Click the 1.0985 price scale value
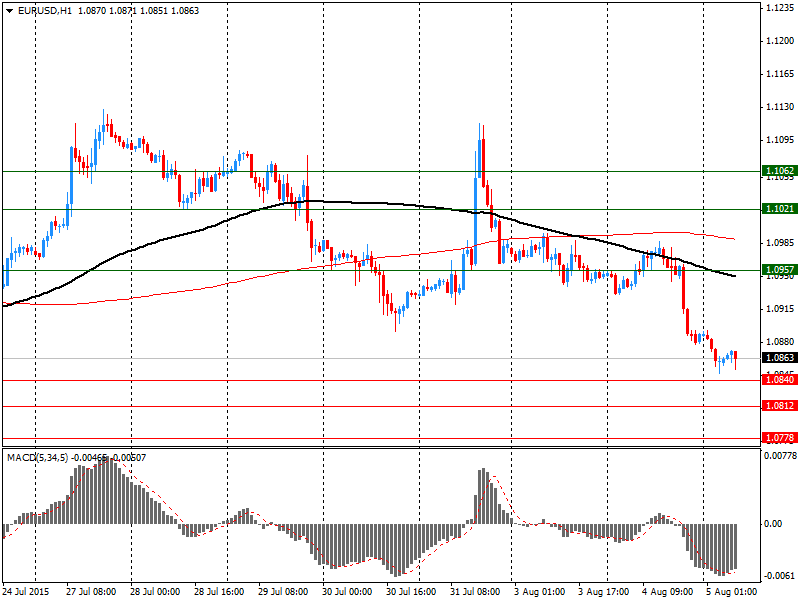Viewport: 800px width, 600px height. coord(780,243)
